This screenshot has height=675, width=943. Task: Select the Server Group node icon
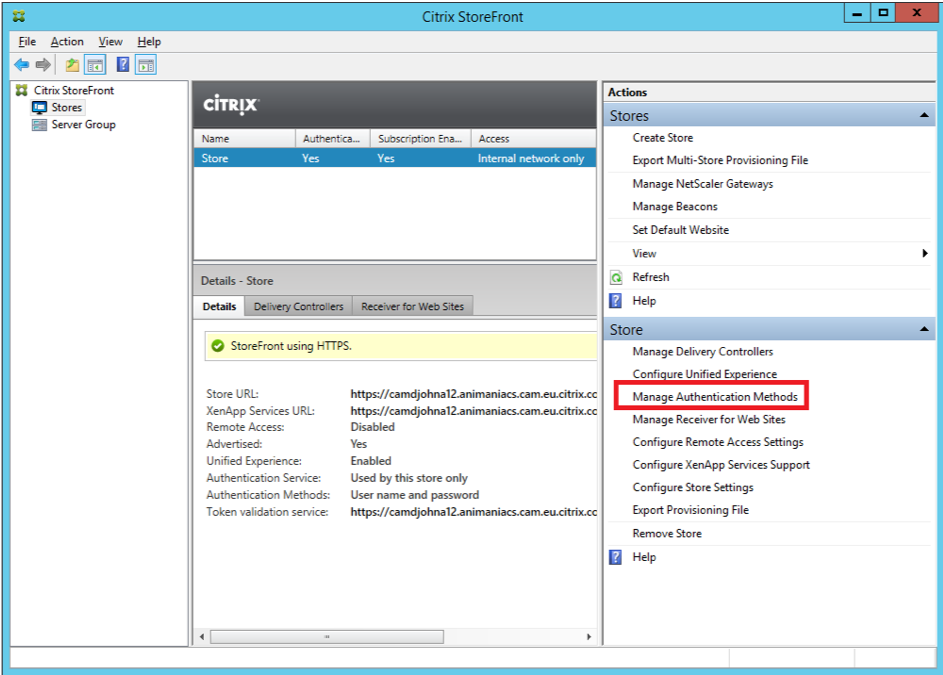pyautogui.click(x=40, y=125)
